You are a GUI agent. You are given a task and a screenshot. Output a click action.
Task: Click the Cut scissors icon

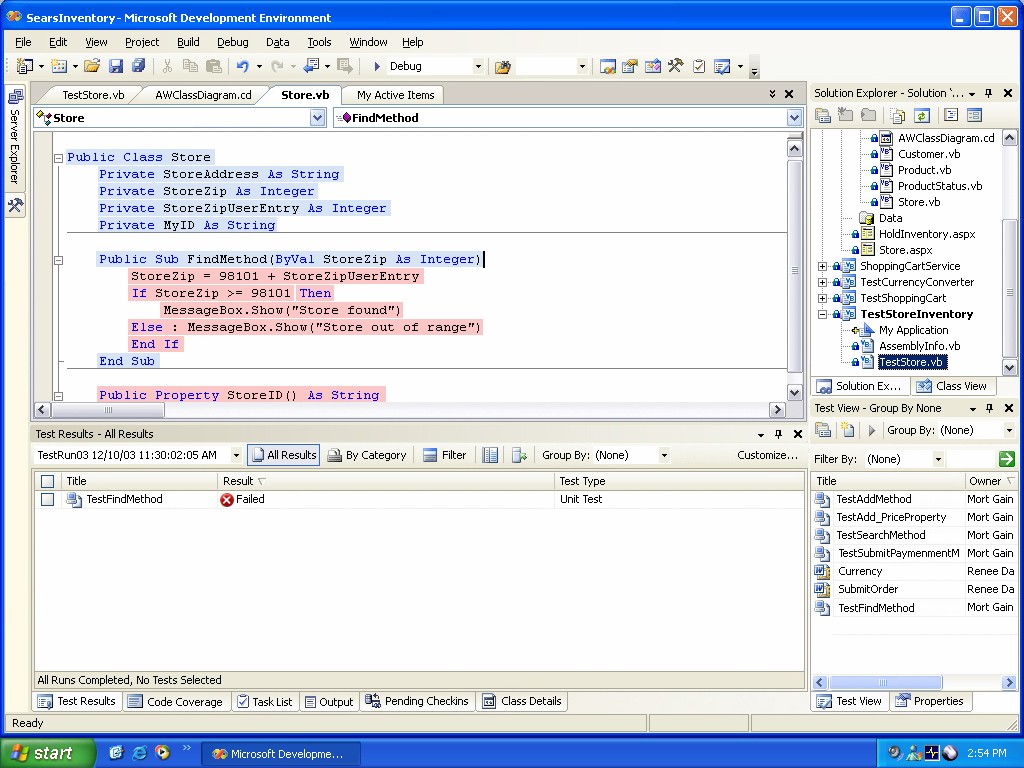(167, 66)
